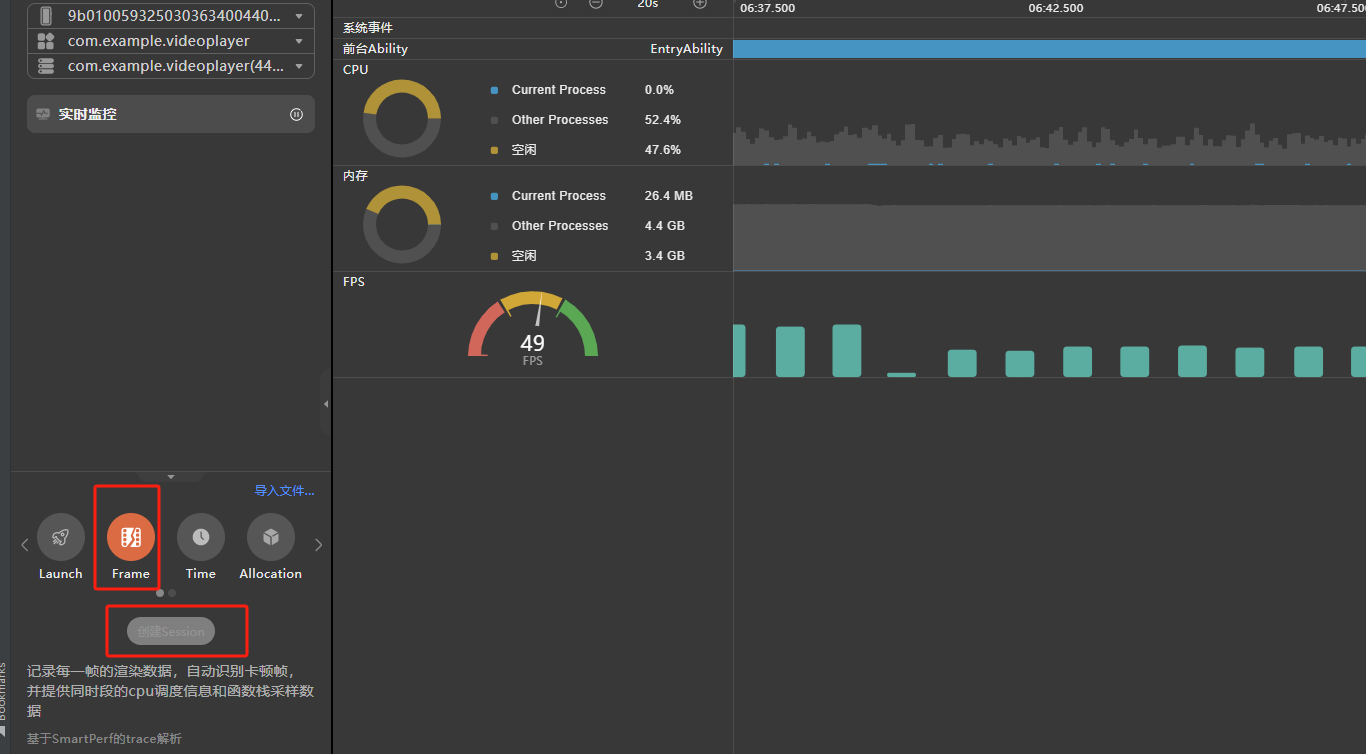This screenshot has height=754, width=1366.
Task: Click the 系统事件 row label
Action: coord(368,28)
